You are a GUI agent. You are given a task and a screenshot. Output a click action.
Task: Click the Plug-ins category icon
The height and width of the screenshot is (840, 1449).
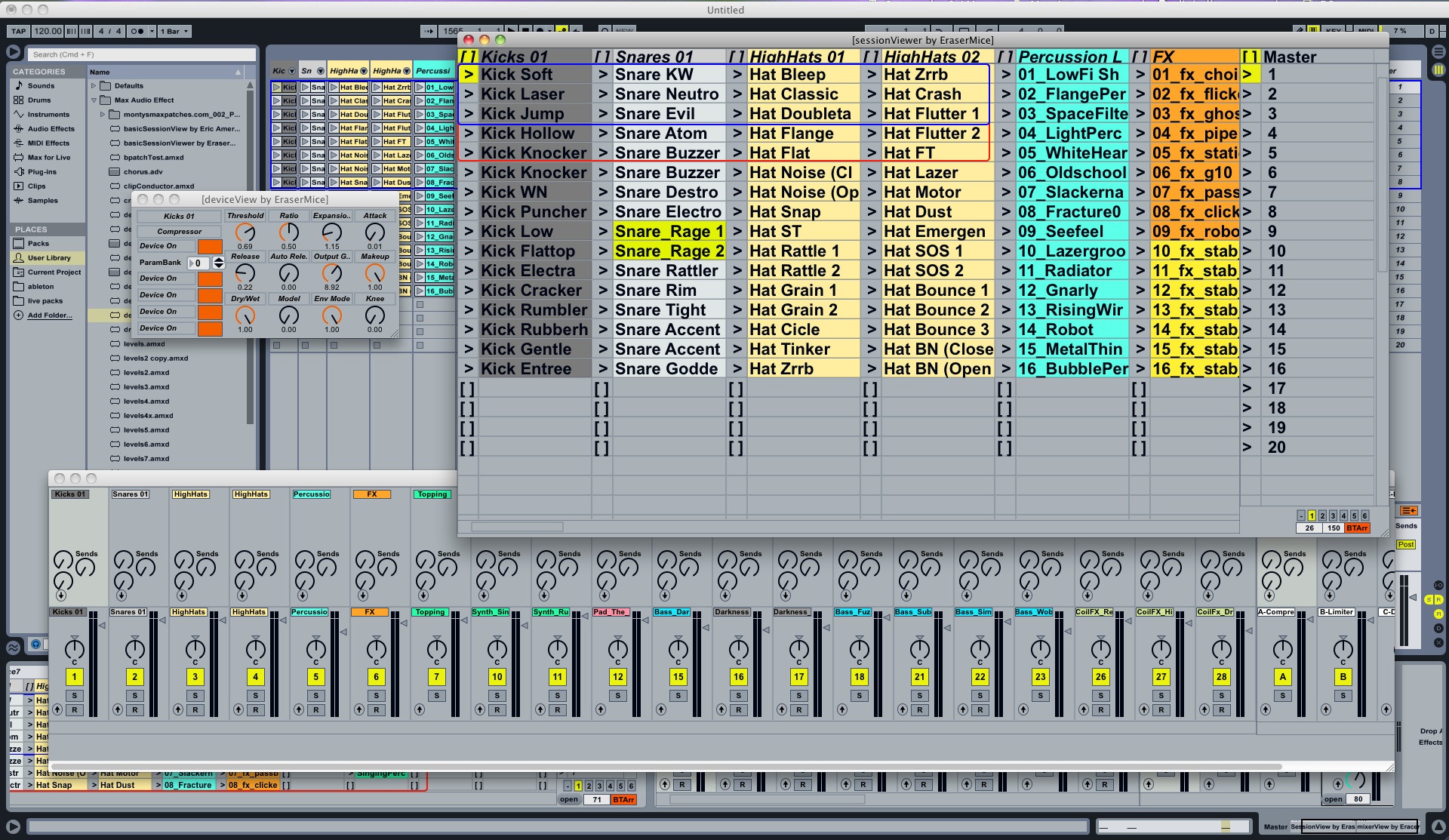coord(19,172)
